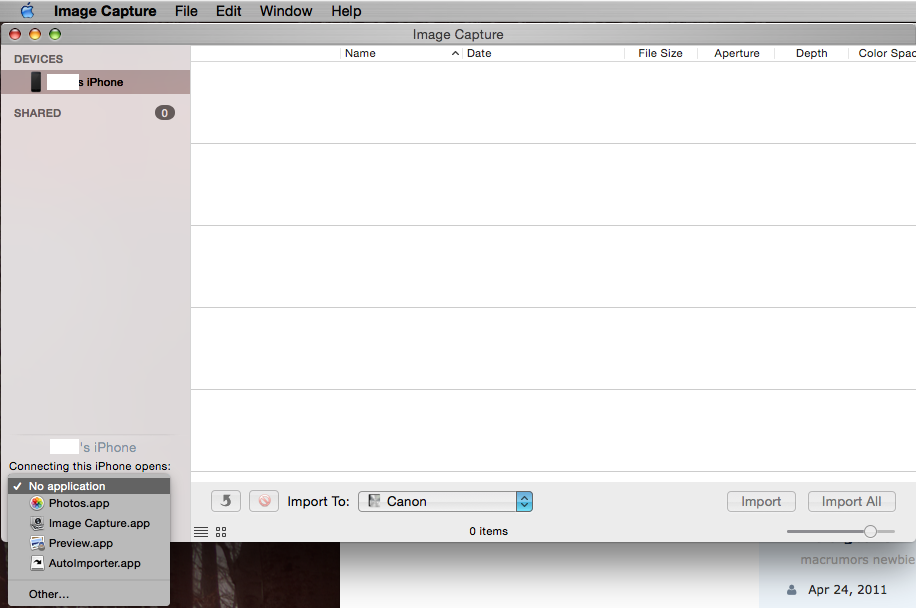Click the Import All button
Image resolution: width=916 pixels, height=608 pixels.
pyautogui.click(x=852, y=501)
